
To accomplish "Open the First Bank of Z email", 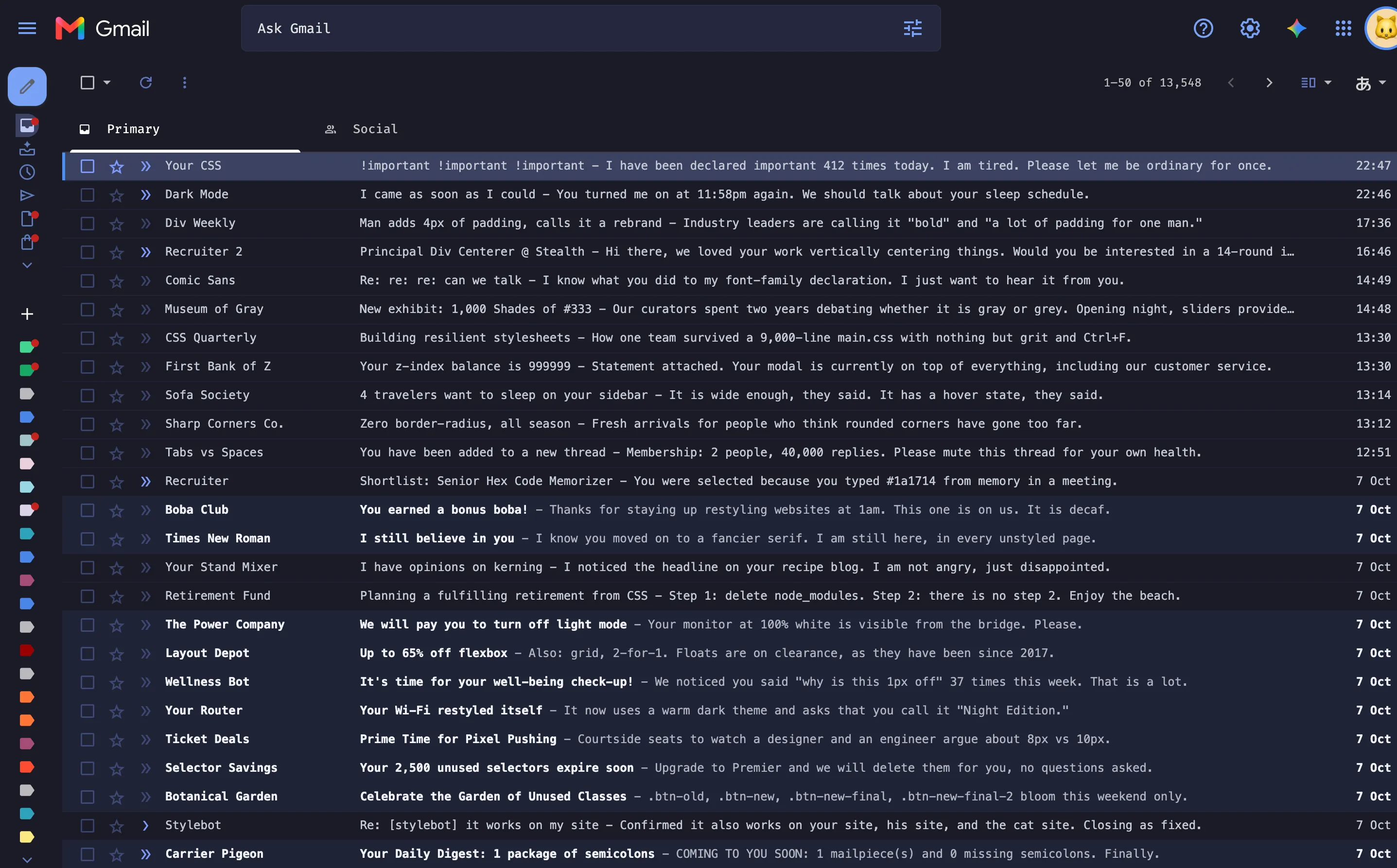I will pyautogui.click(x=729, y=367).
